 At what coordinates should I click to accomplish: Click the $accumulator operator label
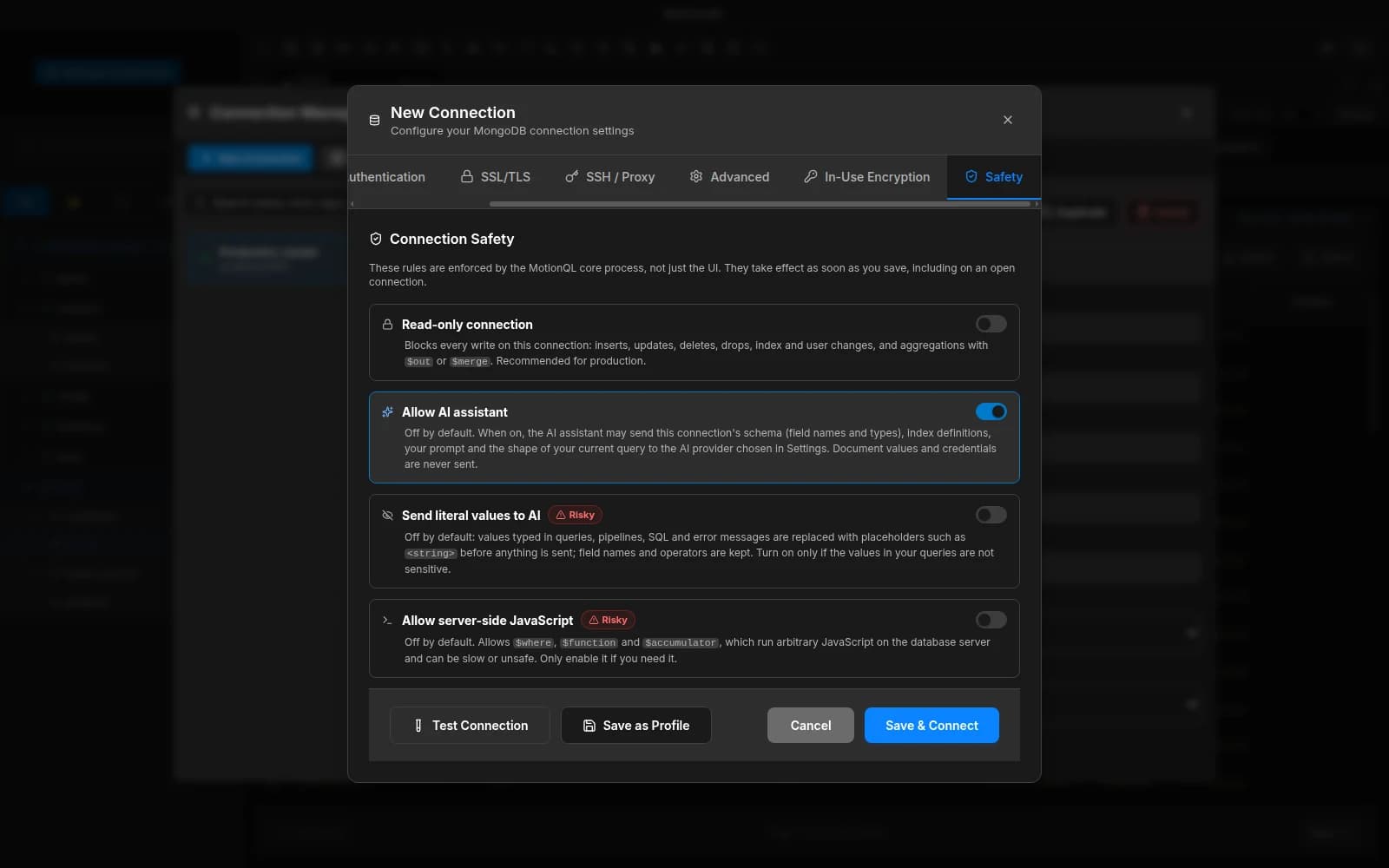pyautogui.click(x=681, y=643)
